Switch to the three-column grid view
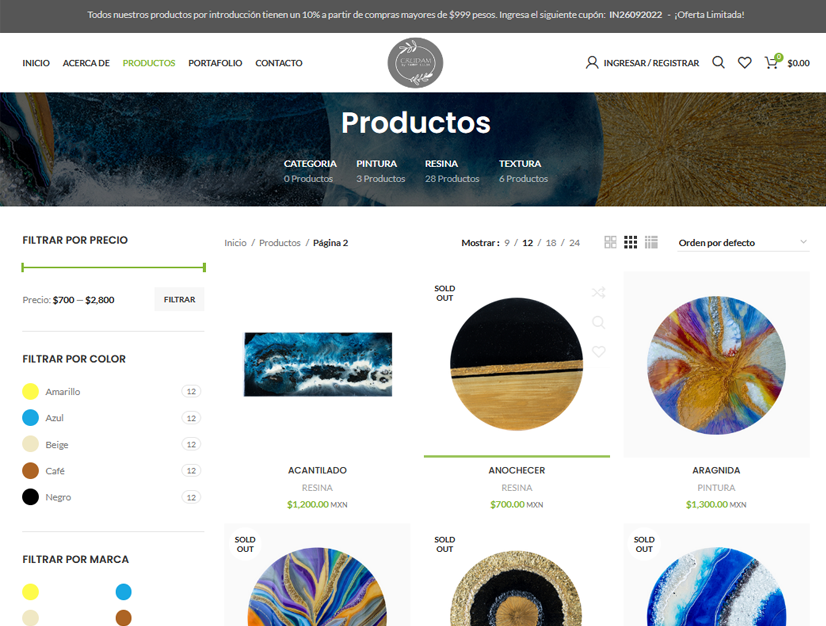The image size is (826, 626). tap(631, 242)
